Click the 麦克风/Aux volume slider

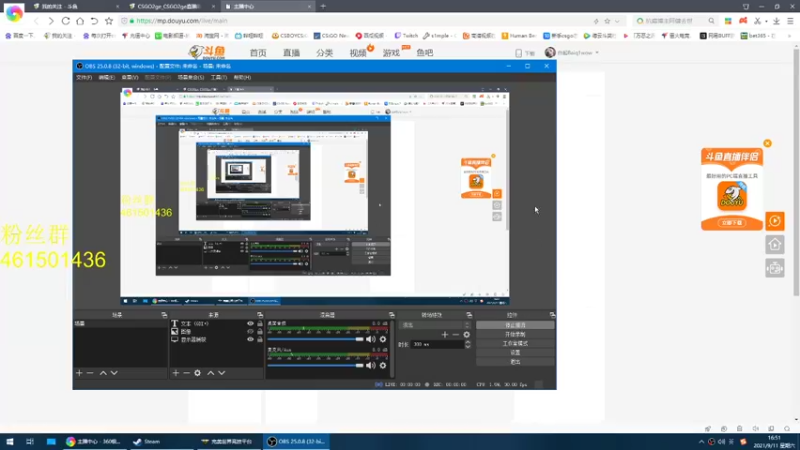[315, 365]
